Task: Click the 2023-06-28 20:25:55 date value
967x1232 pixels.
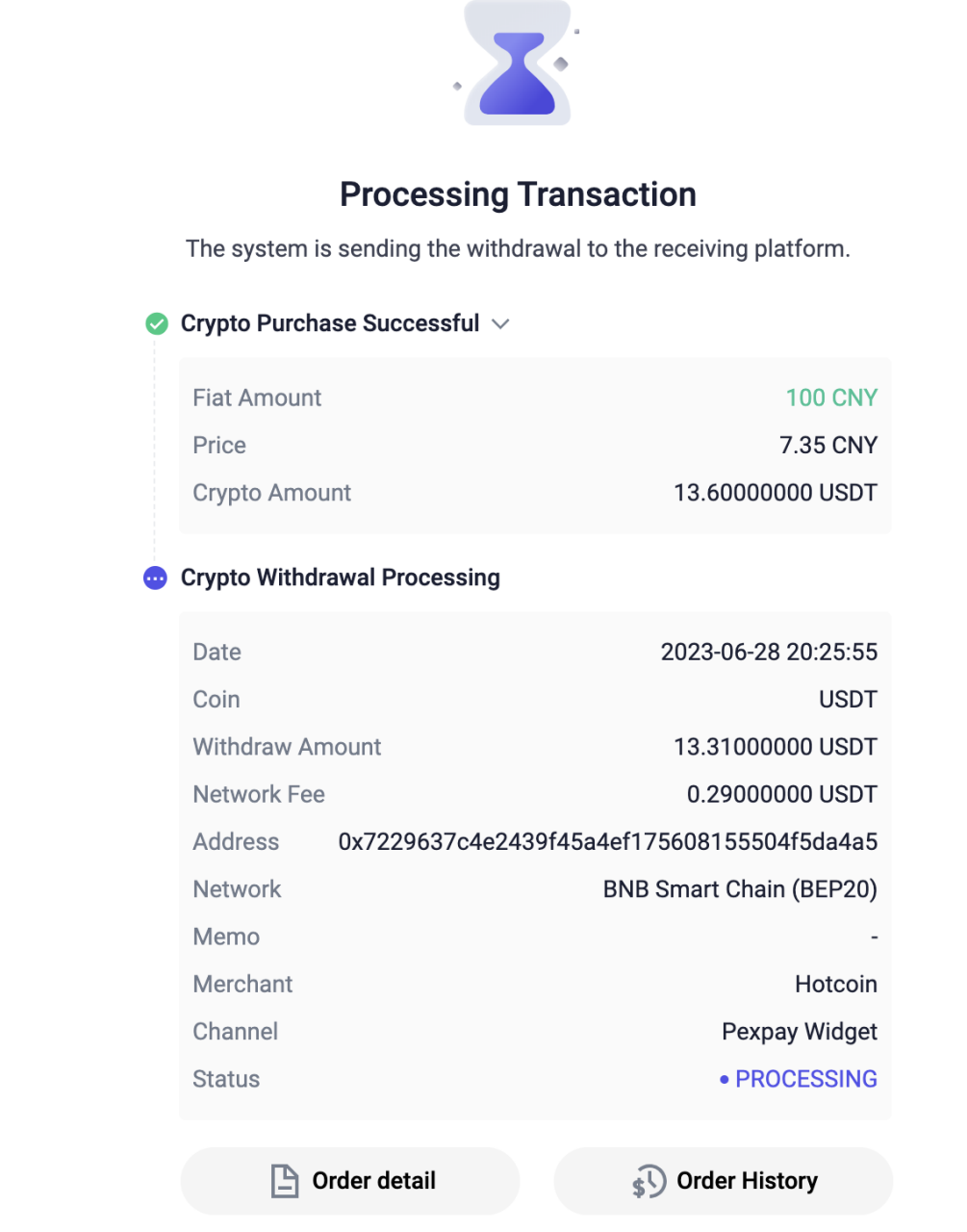Action: tap(769, 653)
